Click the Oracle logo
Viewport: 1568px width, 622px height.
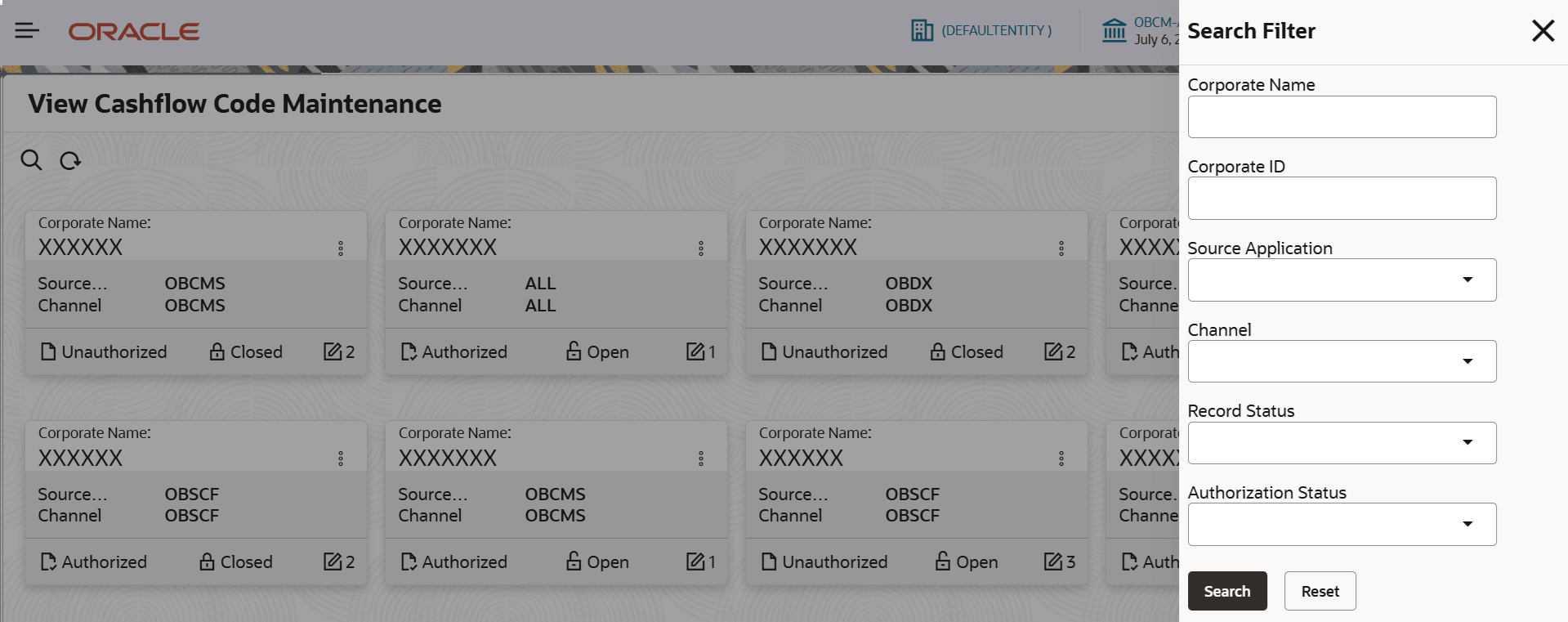tap(134, 32)
